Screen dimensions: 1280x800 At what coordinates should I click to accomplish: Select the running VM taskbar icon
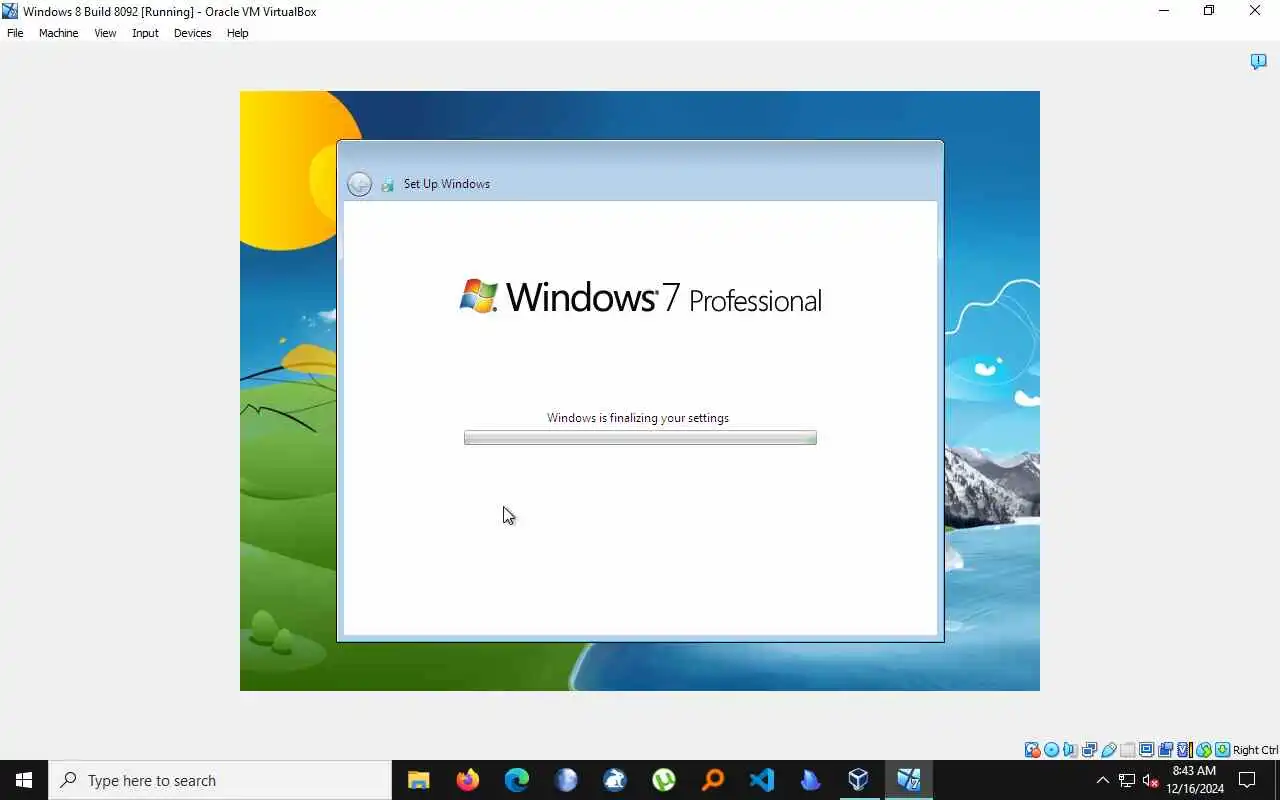tap(908, 780)
